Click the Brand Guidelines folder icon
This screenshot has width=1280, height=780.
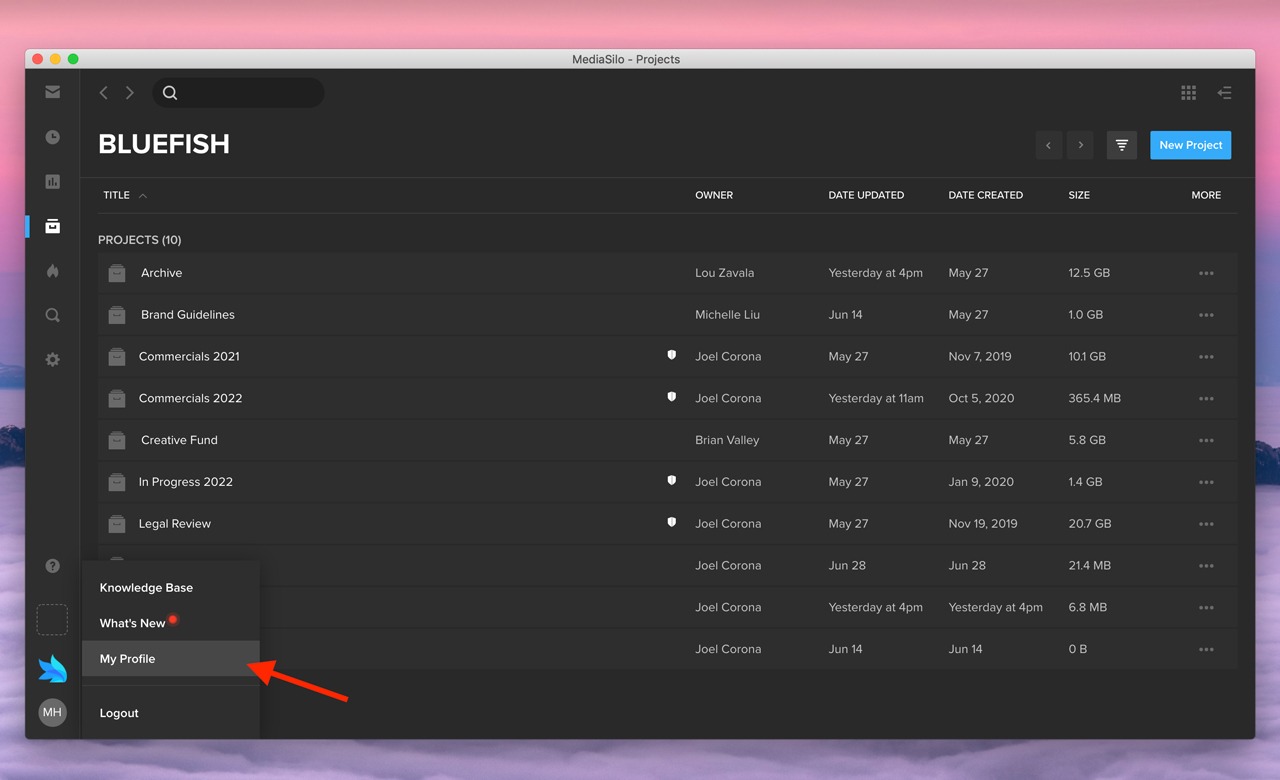117,315
